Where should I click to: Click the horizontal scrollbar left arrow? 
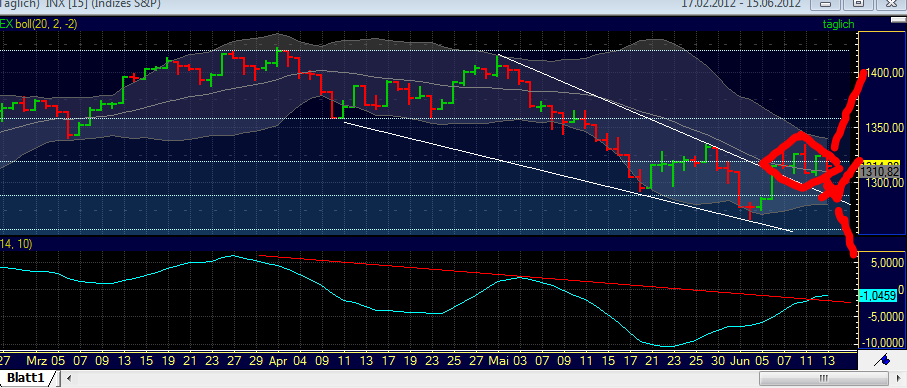(70, 379)
